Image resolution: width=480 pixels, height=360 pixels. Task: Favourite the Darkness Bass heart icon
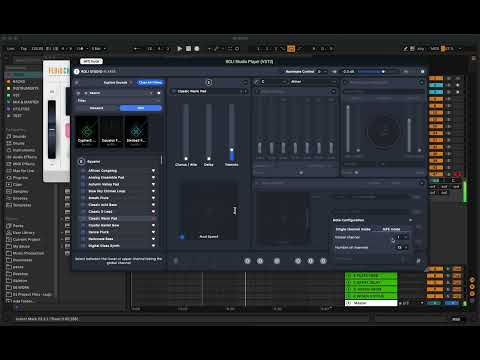coord(153,239)
